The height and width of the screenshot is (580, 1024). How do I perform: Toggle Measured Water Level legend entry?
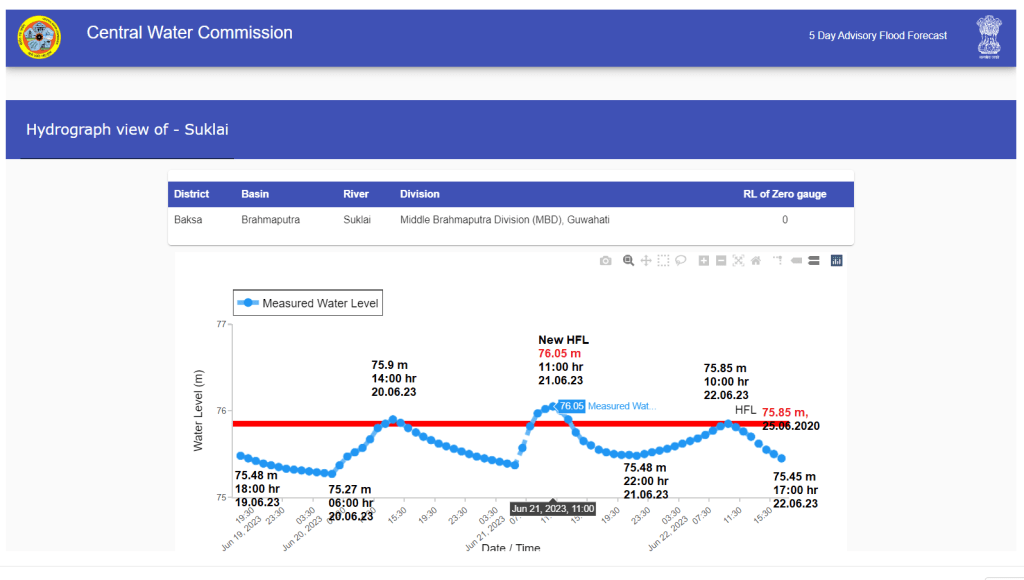pos(308,303)
